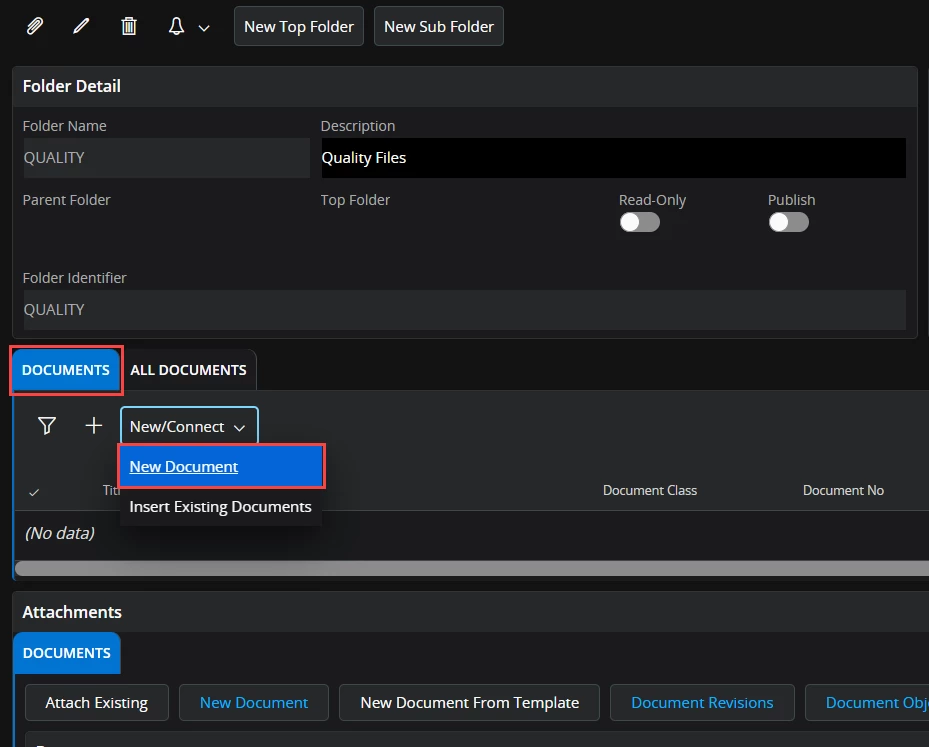Viewport: 929px width, 747px height.
Task: Click the pencil edit icon
Action: click(x=82, y=26)
